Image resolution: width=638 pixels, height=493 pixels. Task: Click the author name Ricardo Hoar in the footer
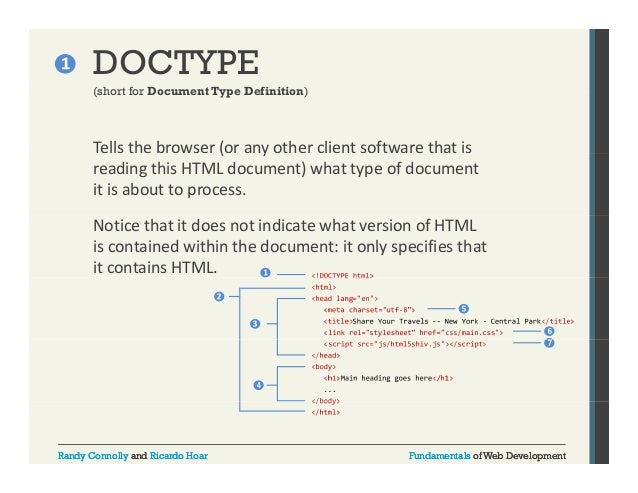point(179,456)
